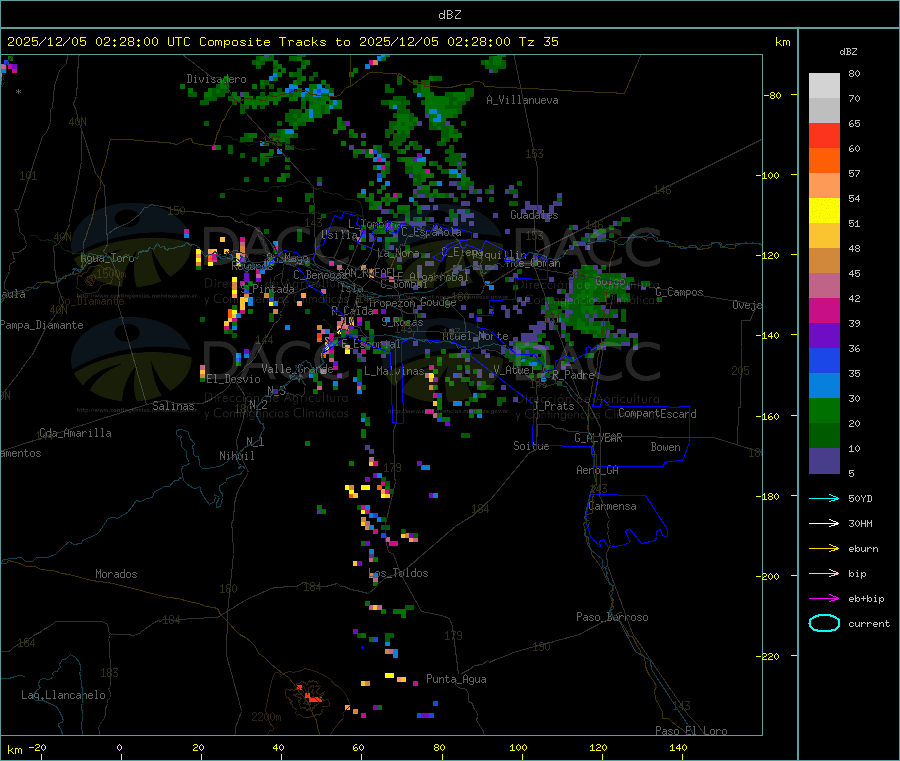Screen dimensions: 900x761
Task: Click the magenta eb+bip arrow legend icon
Action: [824, 599]
